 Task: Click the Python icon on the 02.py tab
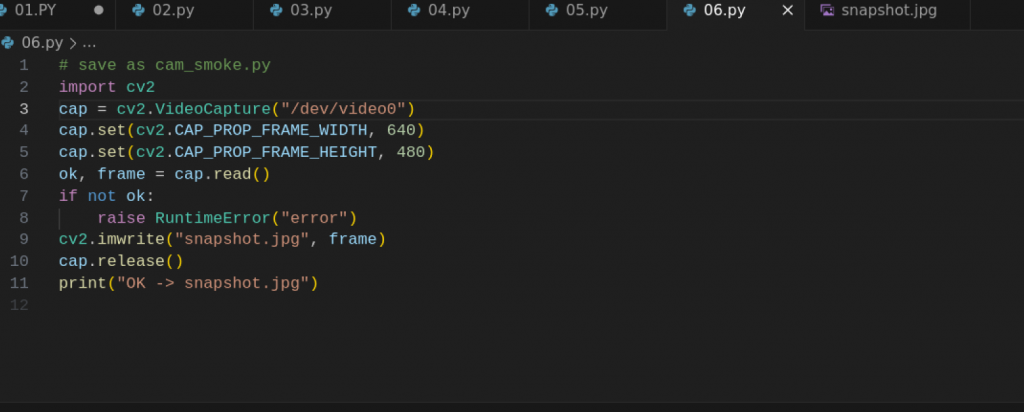pyautogui.click(x=138, y=10)
